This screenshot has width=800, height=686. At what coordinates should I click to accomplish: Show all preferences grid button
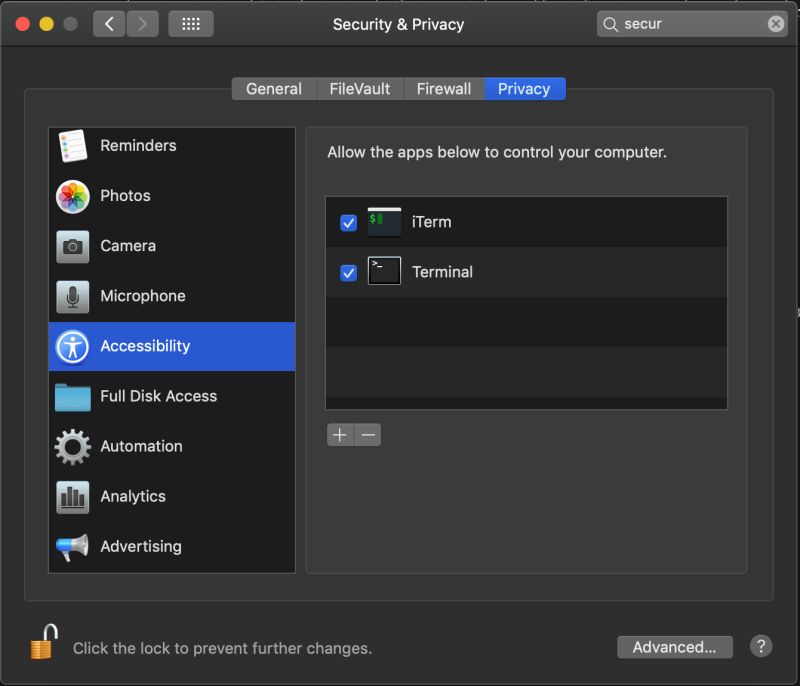point(191,24)
